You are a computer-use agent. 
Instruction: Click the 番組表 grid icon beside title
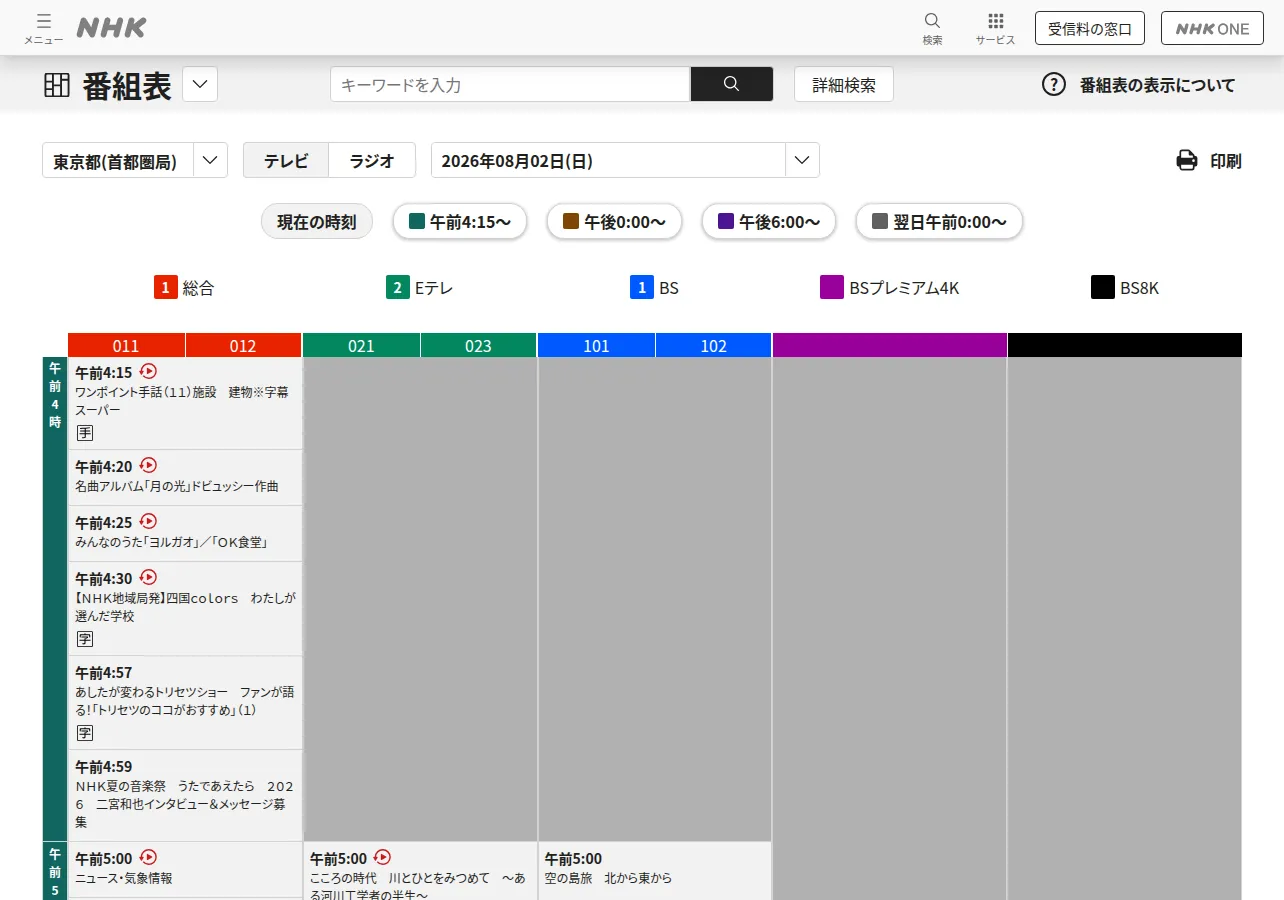(57, 85)
